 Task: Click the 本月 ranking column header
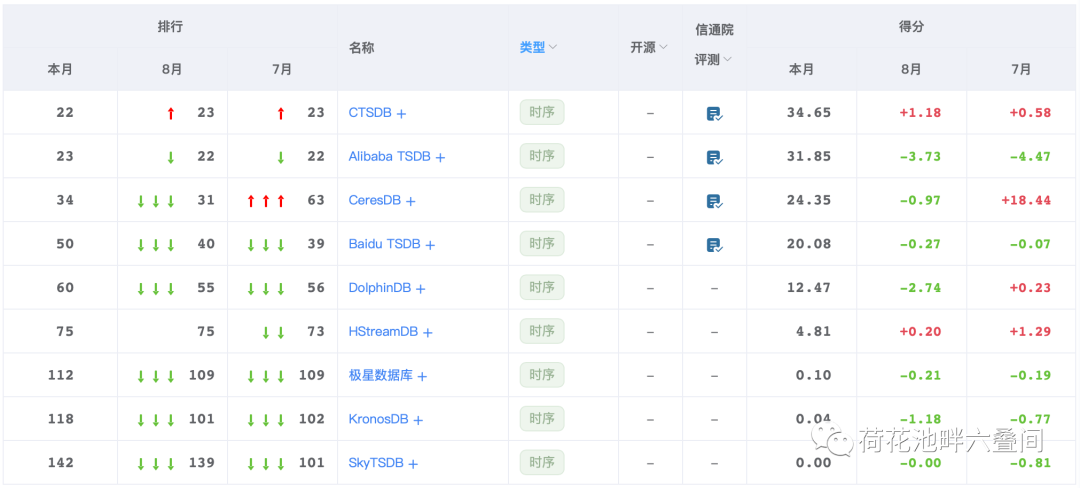(x=60, y=70)
